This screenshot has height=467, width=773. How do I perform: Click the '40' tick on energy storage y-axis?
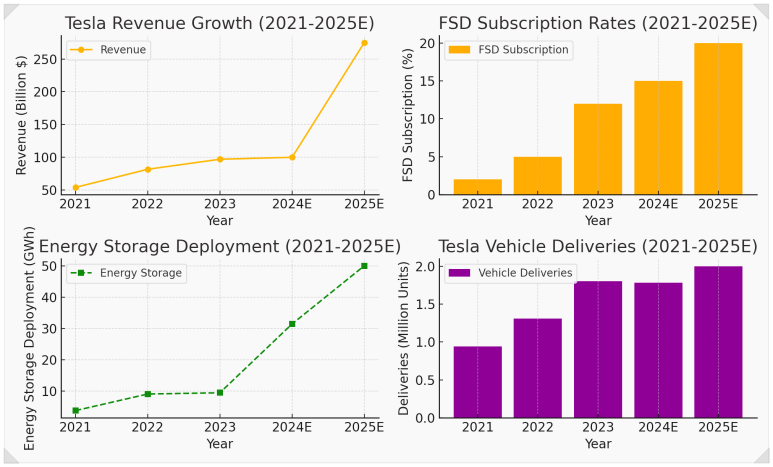click(x=49, y=298)
